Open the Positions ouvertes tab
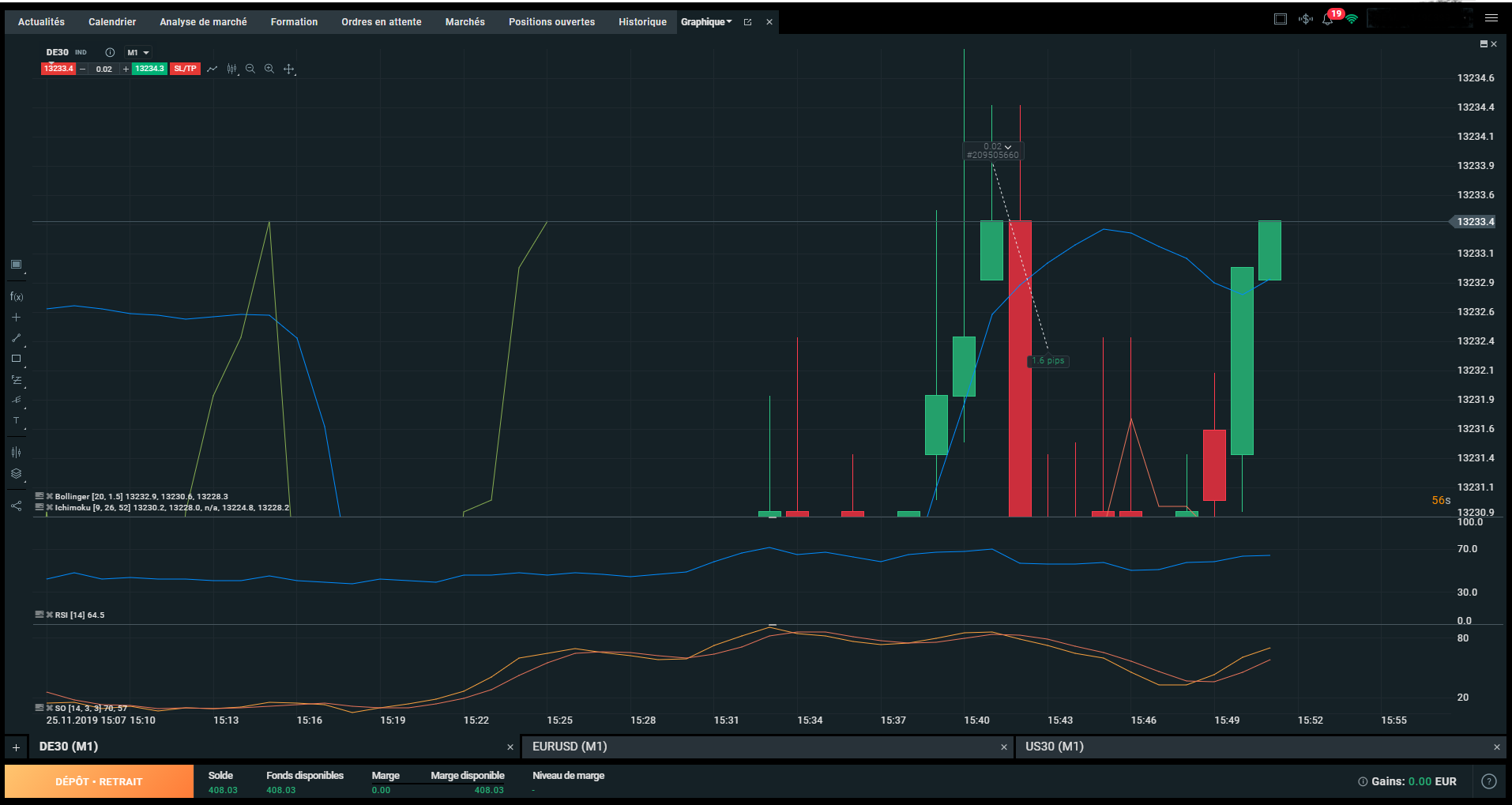 point(551,22)
